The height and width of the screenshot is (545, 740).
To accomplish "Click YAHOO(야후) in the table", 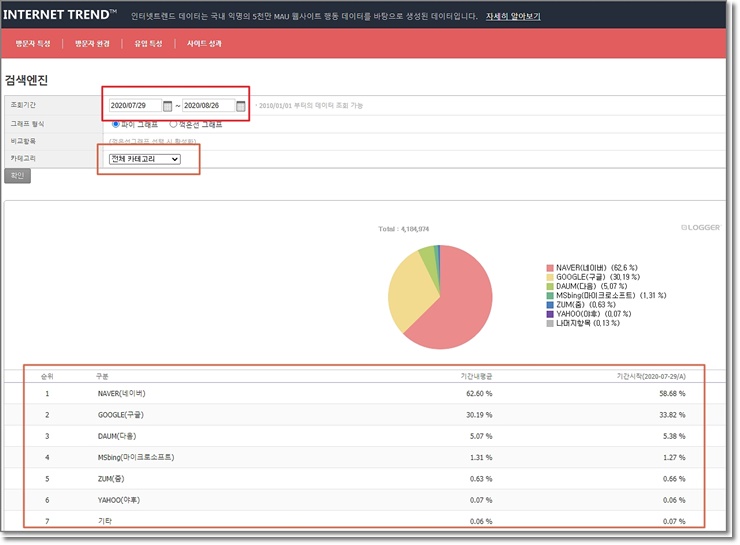I will click(118, 500).
